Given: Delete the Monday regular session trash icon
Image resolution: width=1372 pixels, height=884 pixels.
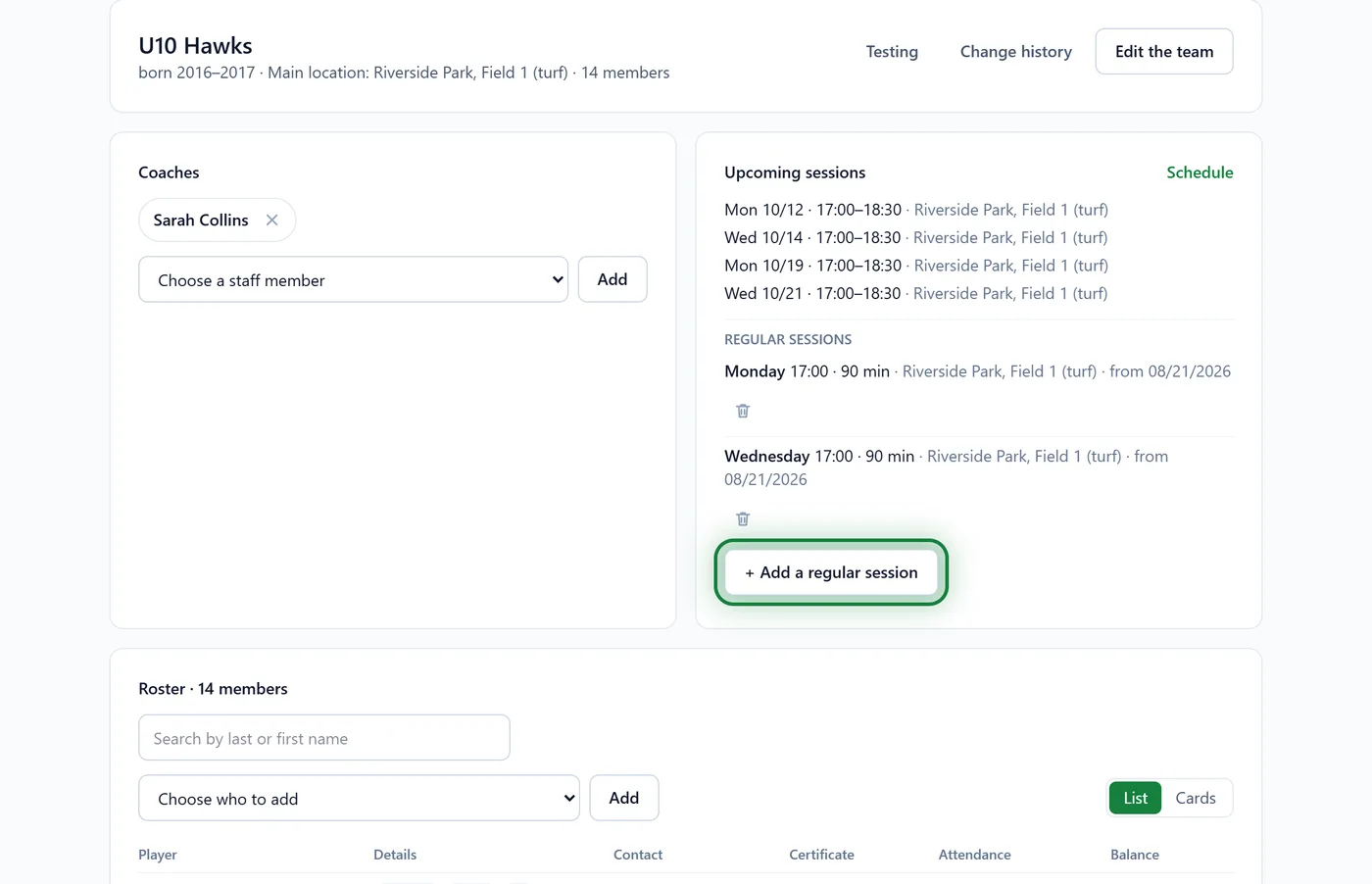Looking at the screenshot, I should click(743, 411).
